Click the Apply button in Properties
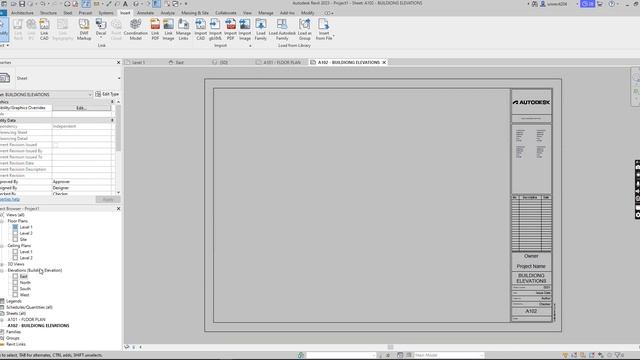The height and width of the screenshot is (360, 640). pos(108,200)
